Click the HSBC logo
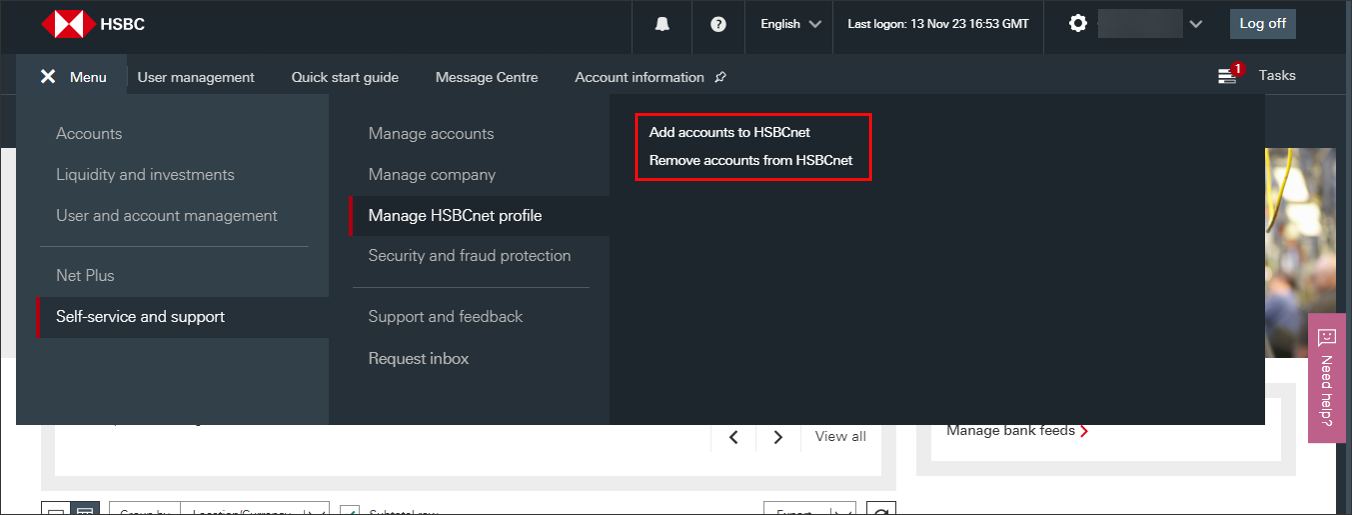Screen dimensions: 1352x515 (93, 24)
